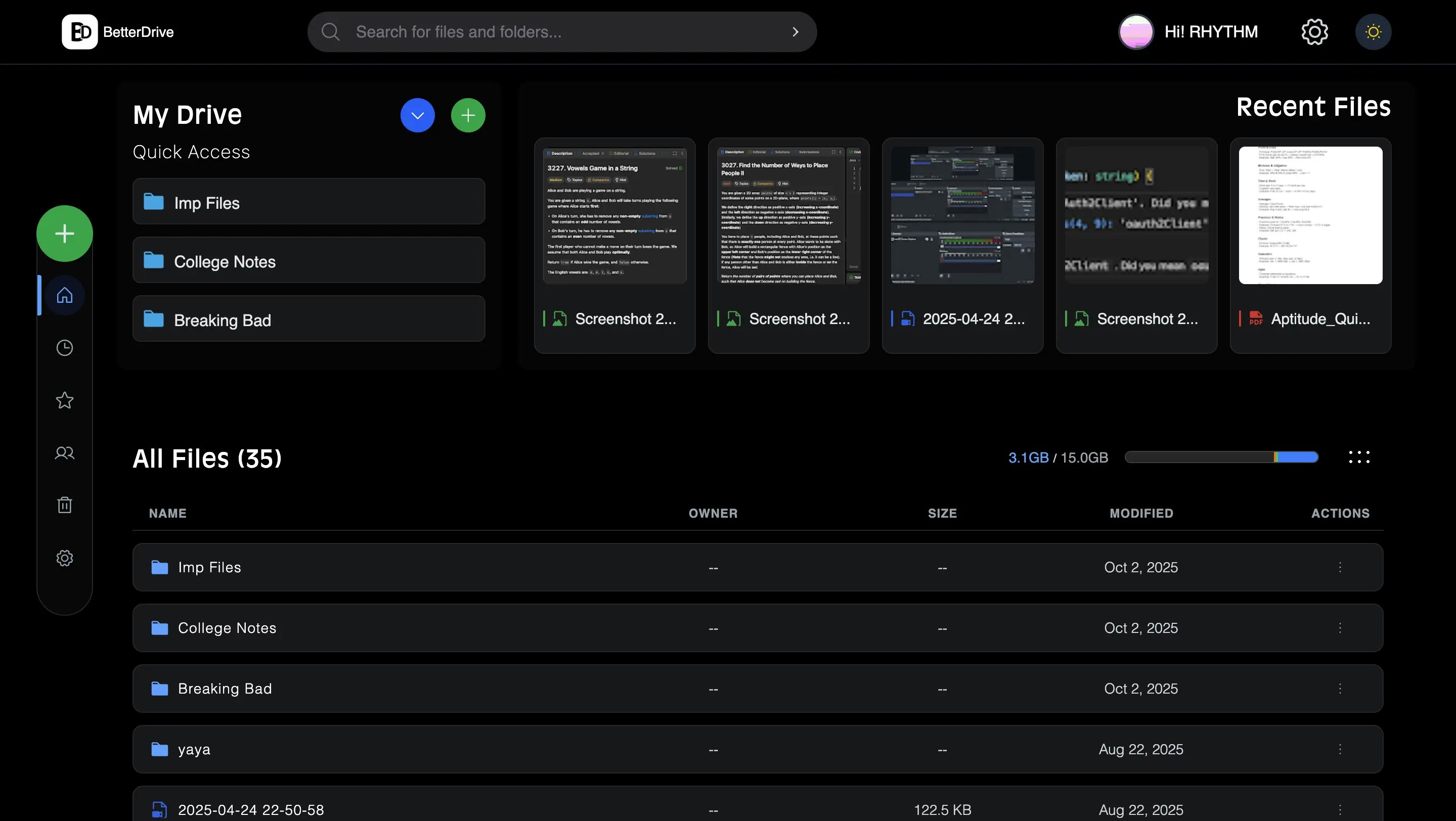Open the Recent clock icon in sidebar
The image size is (1456, 821).
coord(64,347)
